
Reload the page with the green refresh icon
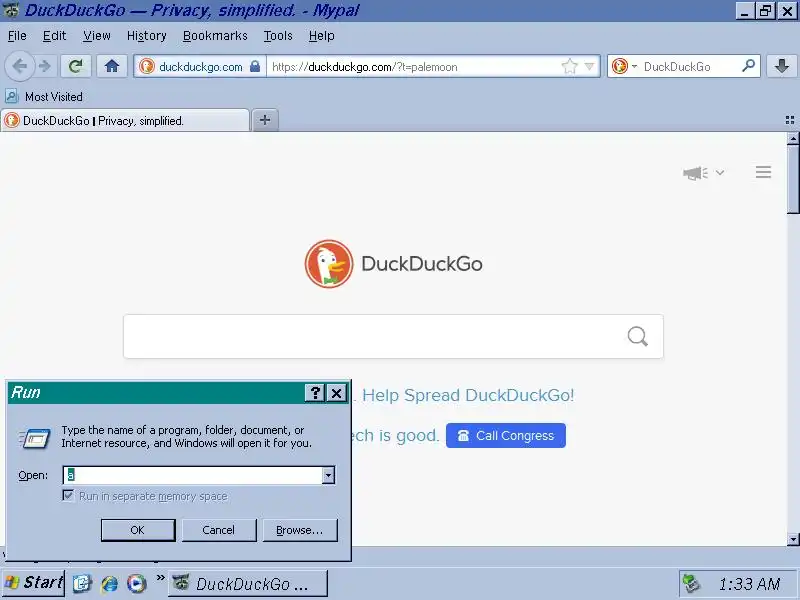tap(76, 66)
